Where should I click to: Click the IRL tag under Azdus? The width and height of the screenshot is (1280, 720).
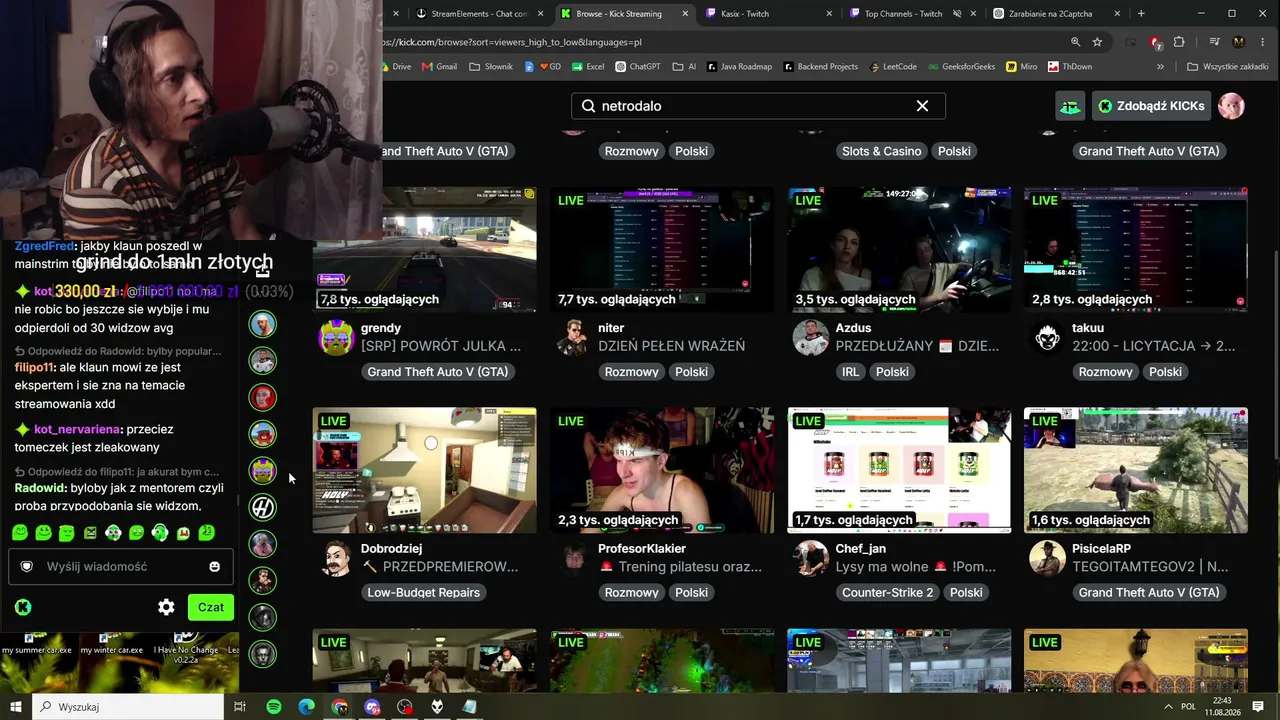849,372
